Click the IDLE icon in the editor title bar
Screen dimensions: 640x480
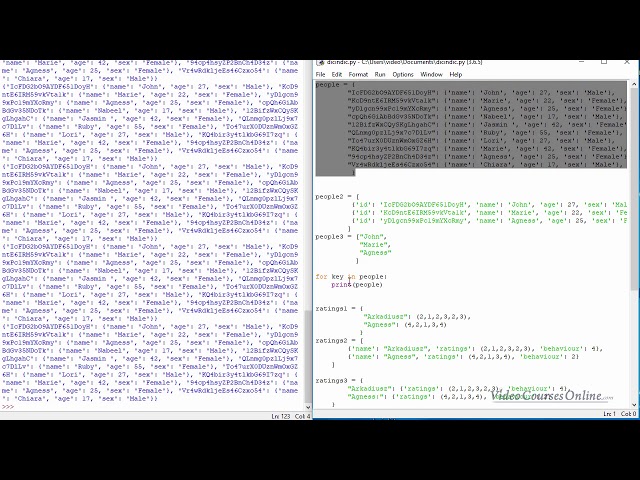pos(320,62)
